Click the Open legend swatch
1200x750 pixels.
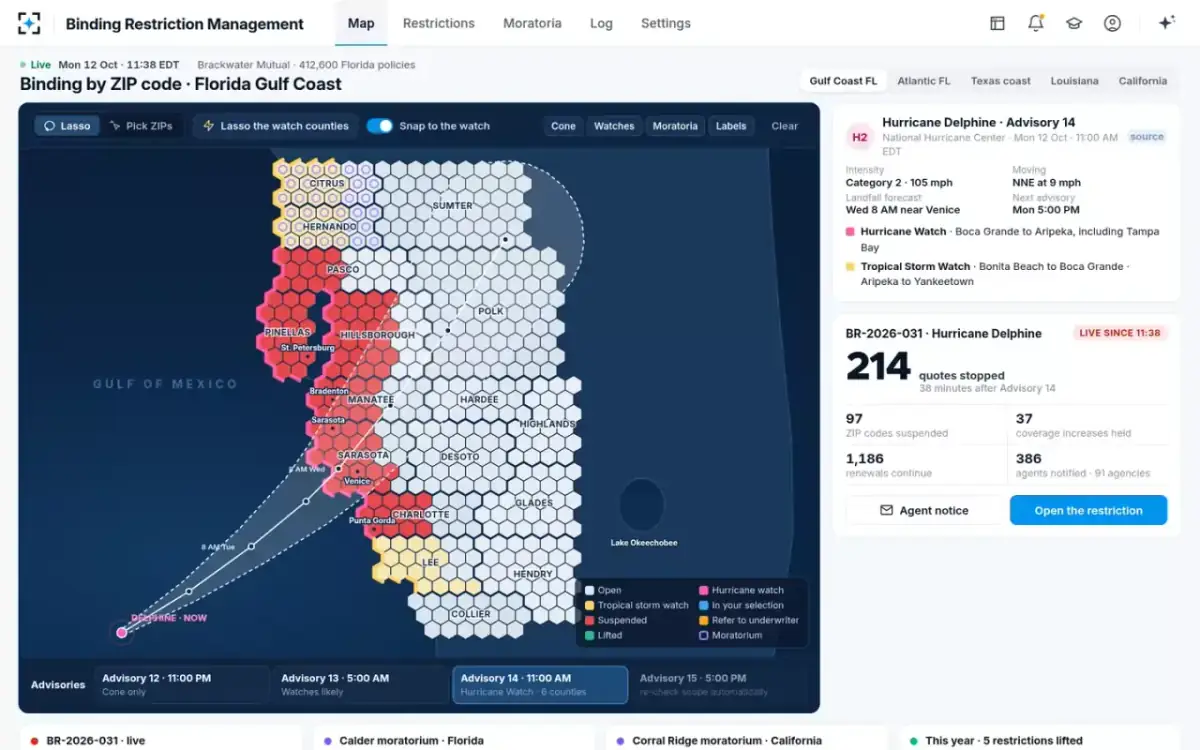[590, 590]
